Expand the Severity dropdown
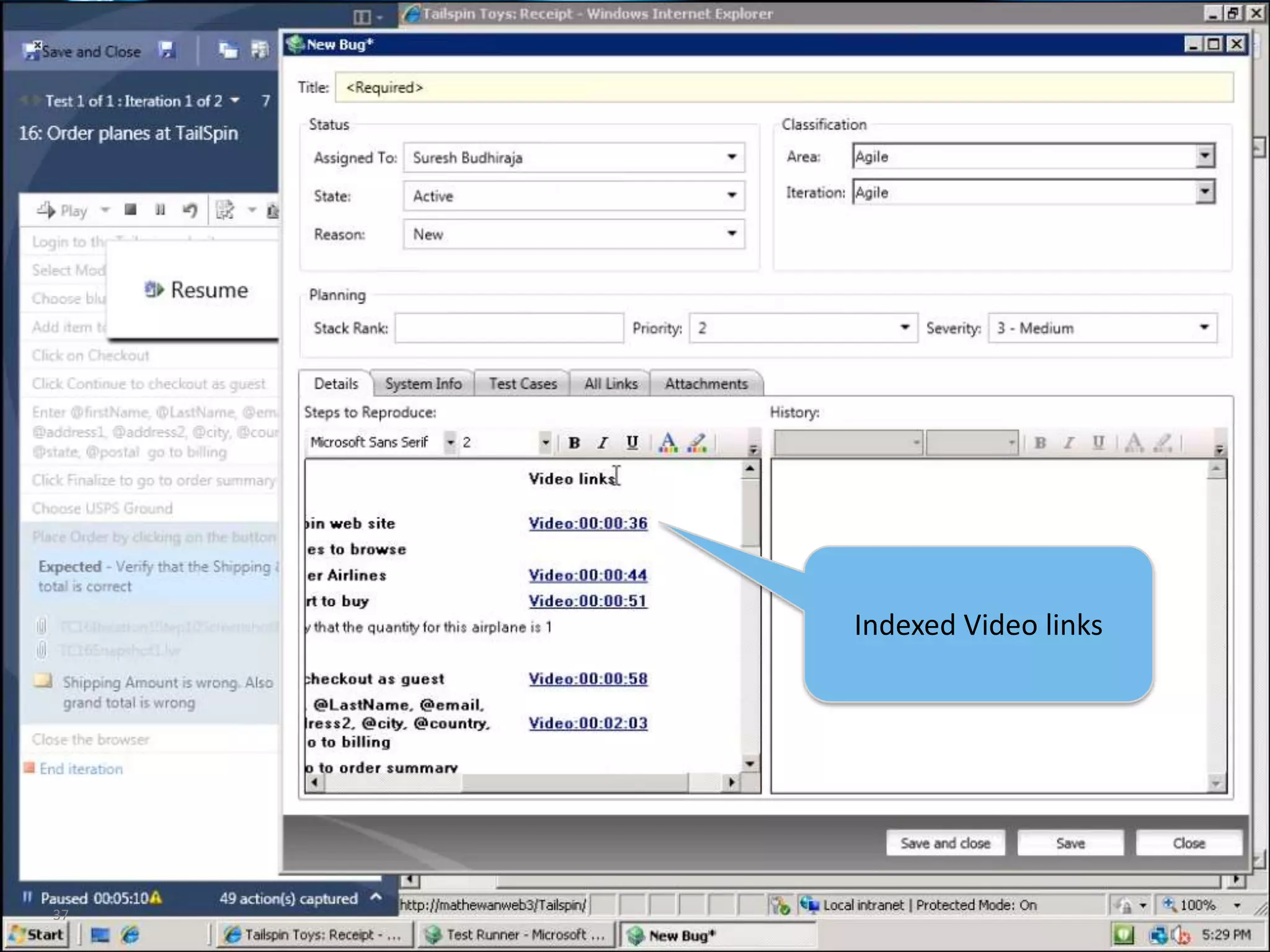This screenshot has height=952, width=1270. [x=1204, y=328]
